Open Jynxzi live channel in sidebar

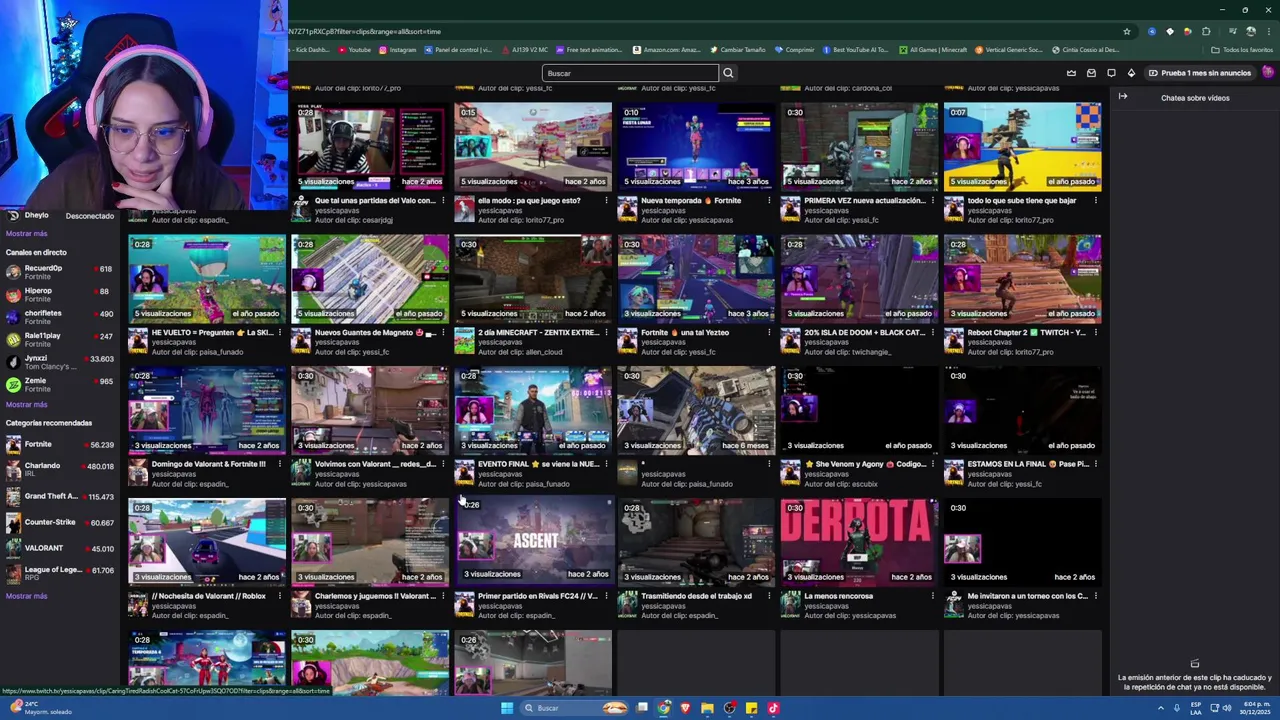point(58,362)
